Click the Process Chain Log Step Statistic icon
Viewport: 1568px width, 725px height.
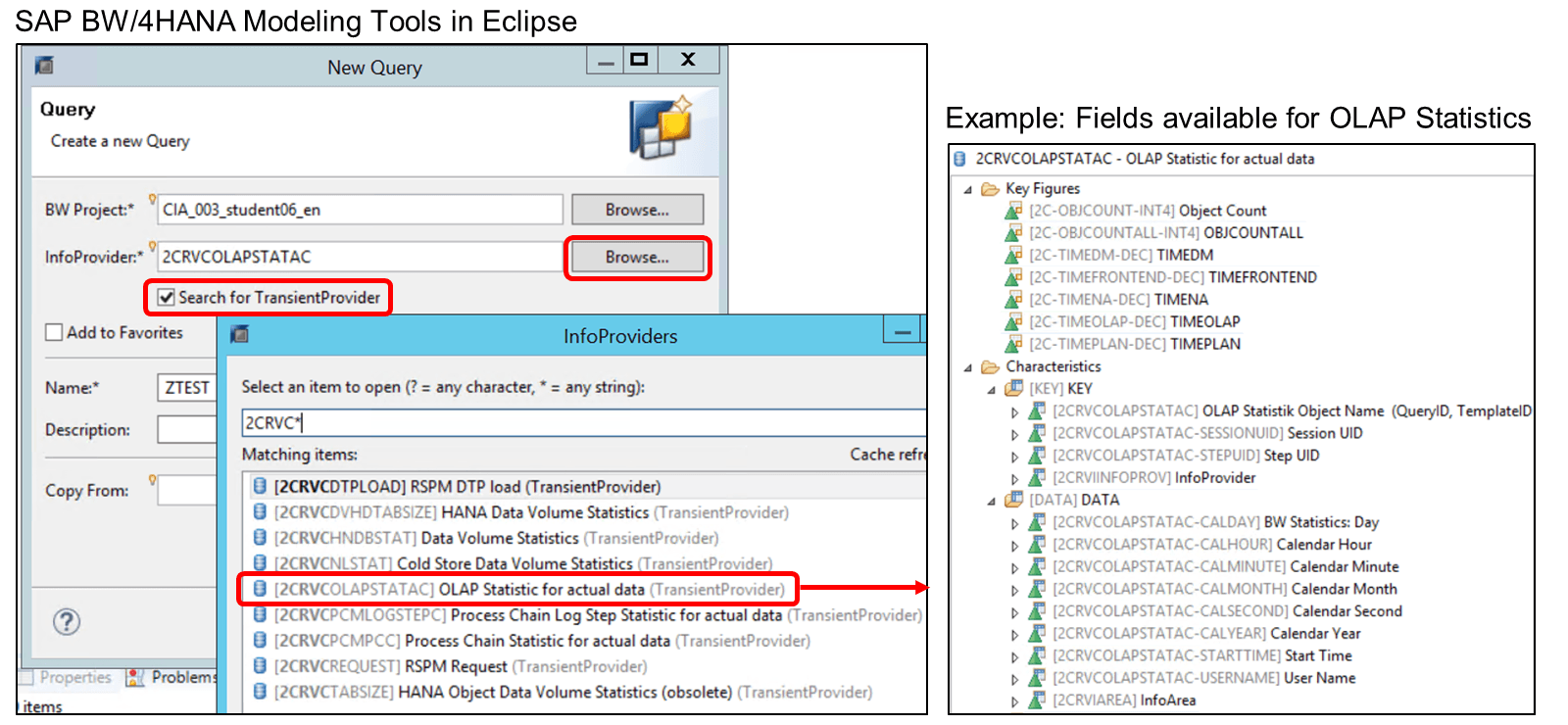click(x=260, y=614)
